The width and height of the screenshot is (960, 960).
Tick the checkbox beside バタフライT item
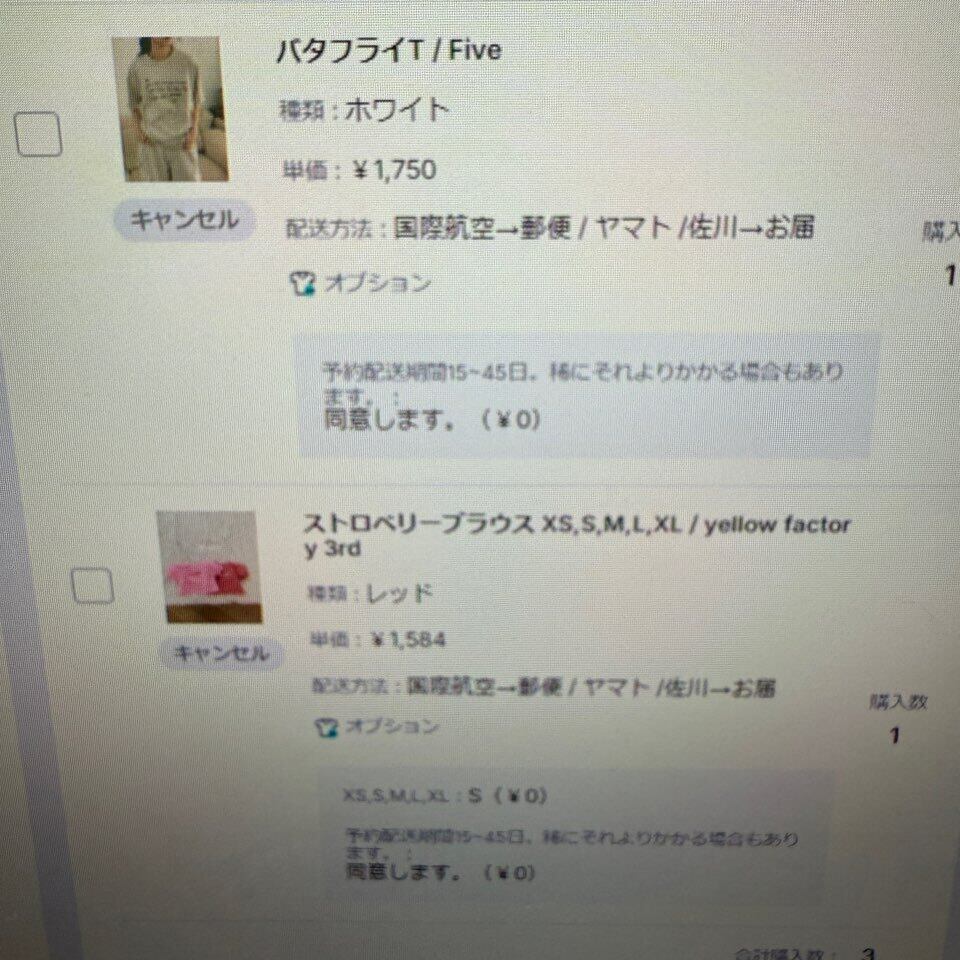(x=38, y=133)
